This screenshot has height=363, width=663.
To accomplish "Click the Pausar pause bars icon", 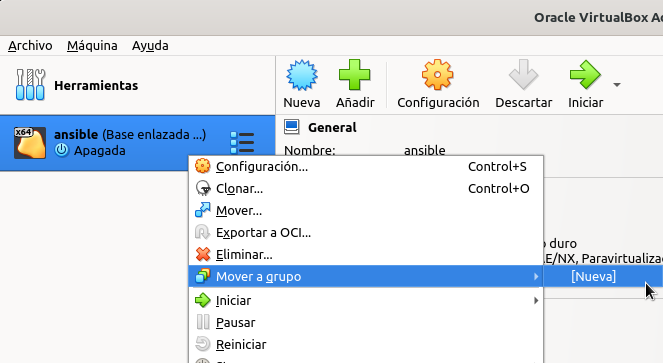I will [x=203, y=322].
